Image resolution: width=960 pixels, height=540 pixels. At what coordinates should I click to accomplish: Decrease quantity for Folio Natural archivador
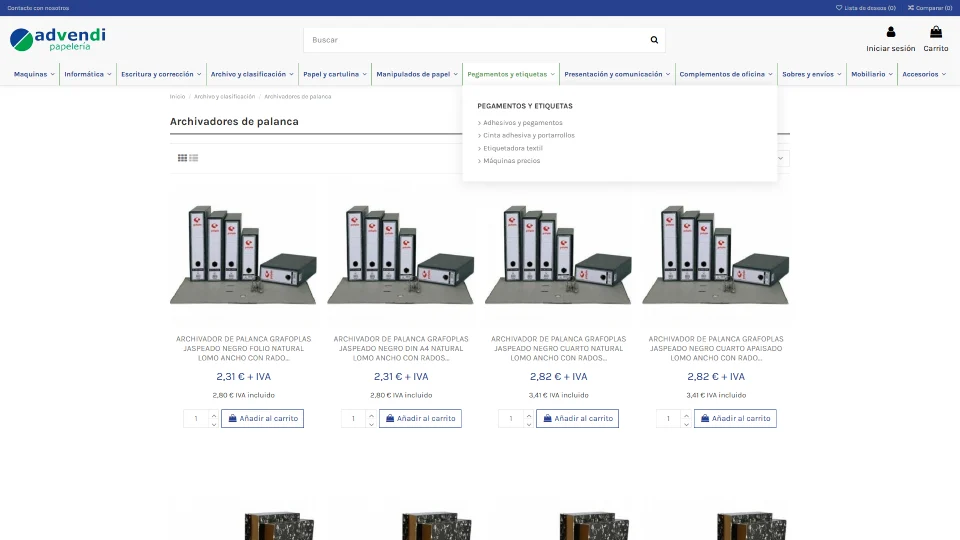pyautogui.click(x=214, y=424)
